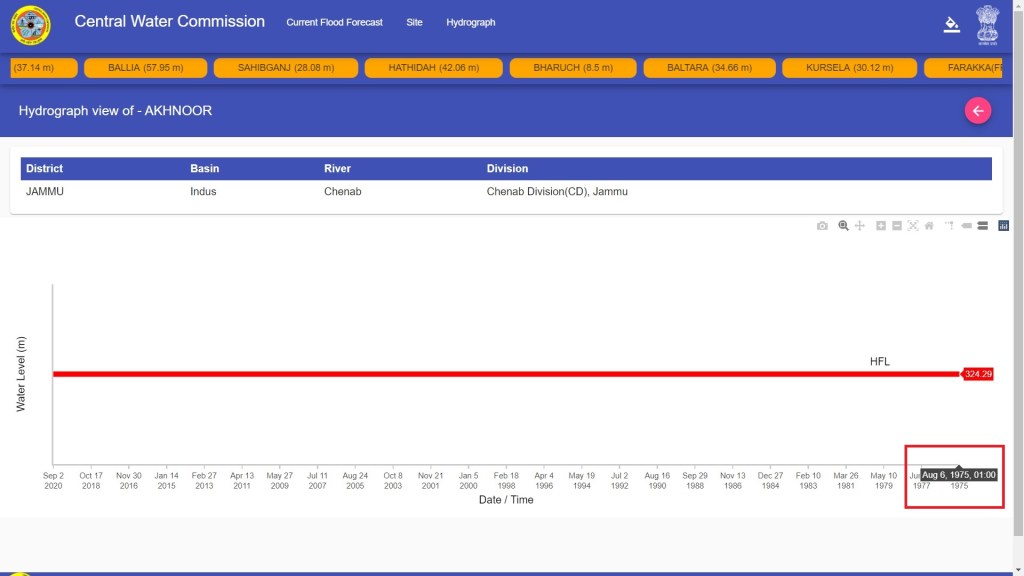Download the plot as PNG with camera icon
Screen dimensions: 1024x576
822,226
